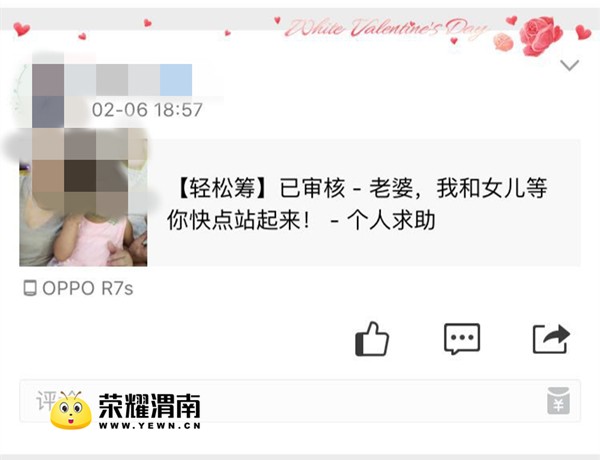
Task: Tap the phone icon beside OPPO R7s
Action: tap(30, 288)
